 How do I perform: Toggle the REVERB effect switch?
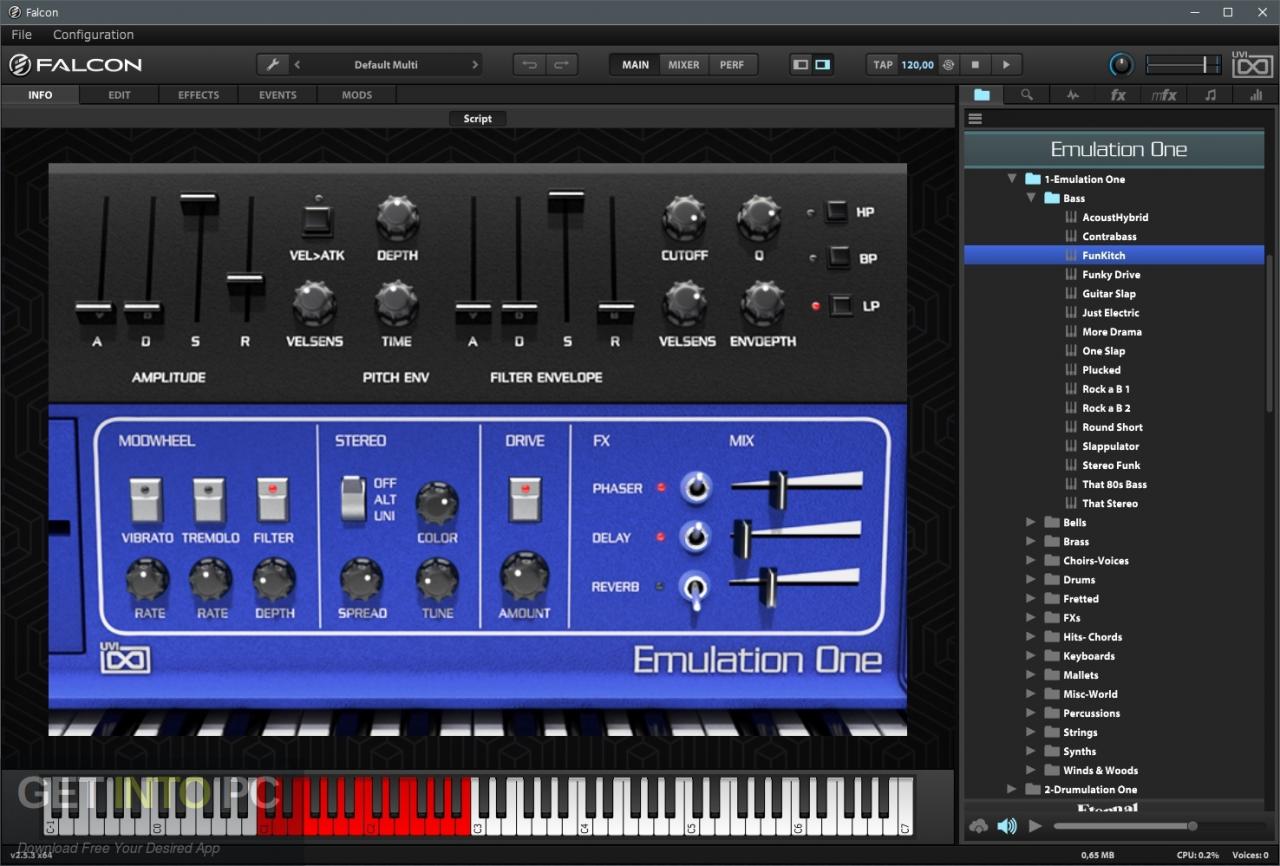point(695,588)
